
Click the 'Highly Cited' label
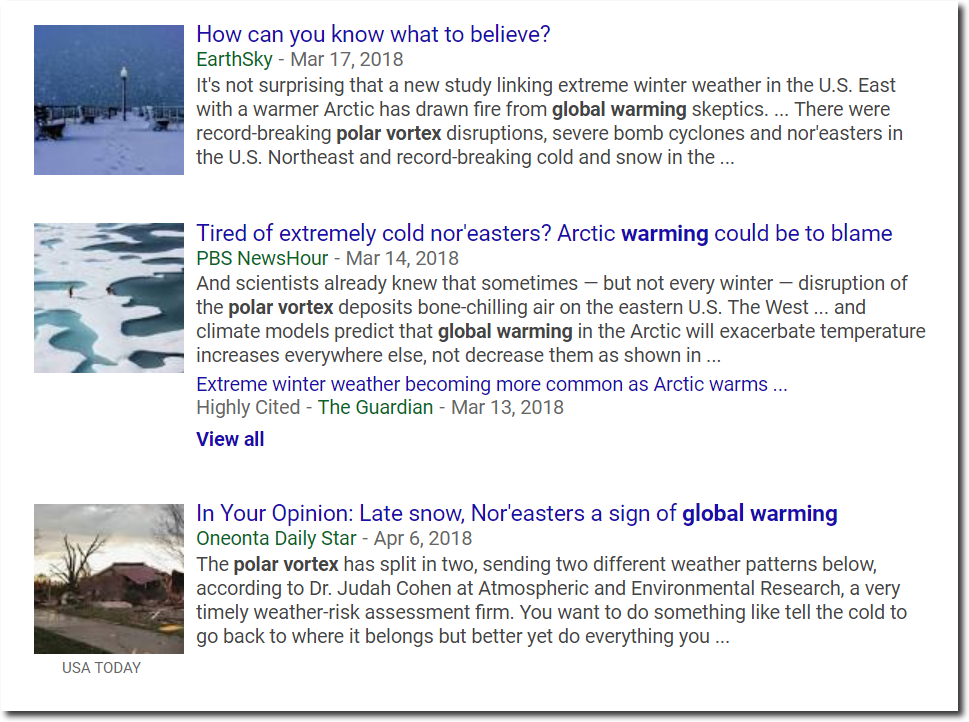click(248, 407)
